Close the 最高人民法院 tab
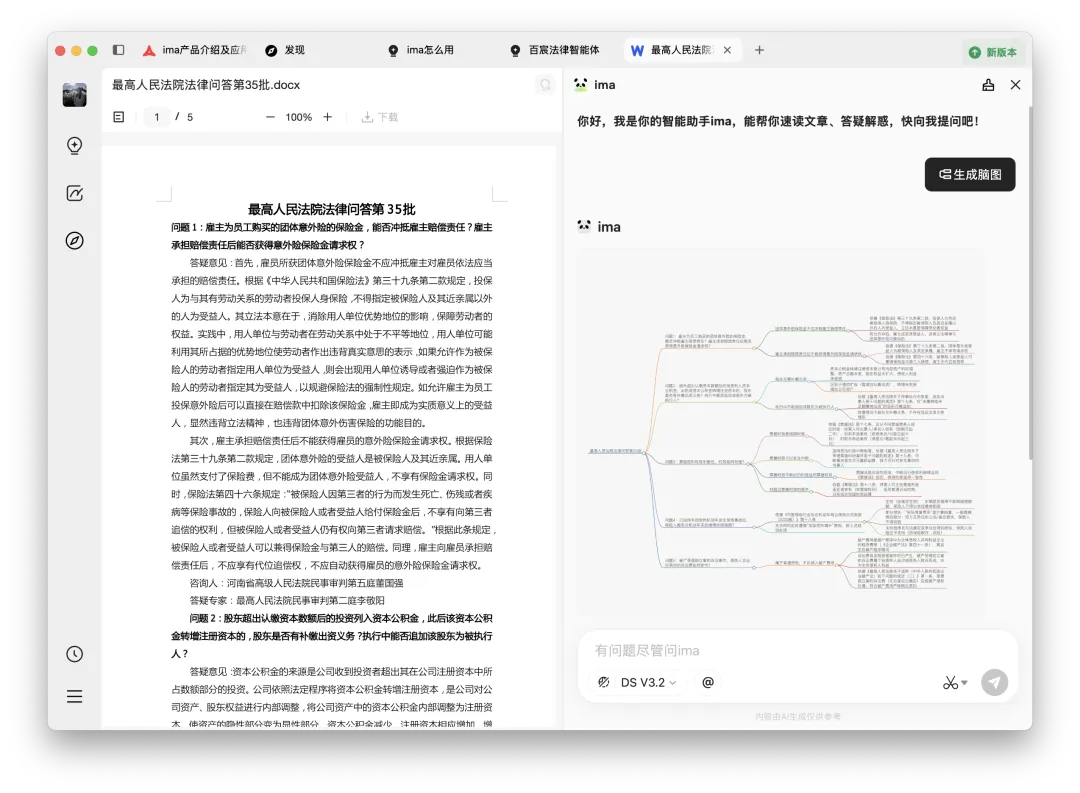This screenshot has width=1080, height=793. (727, 50)
